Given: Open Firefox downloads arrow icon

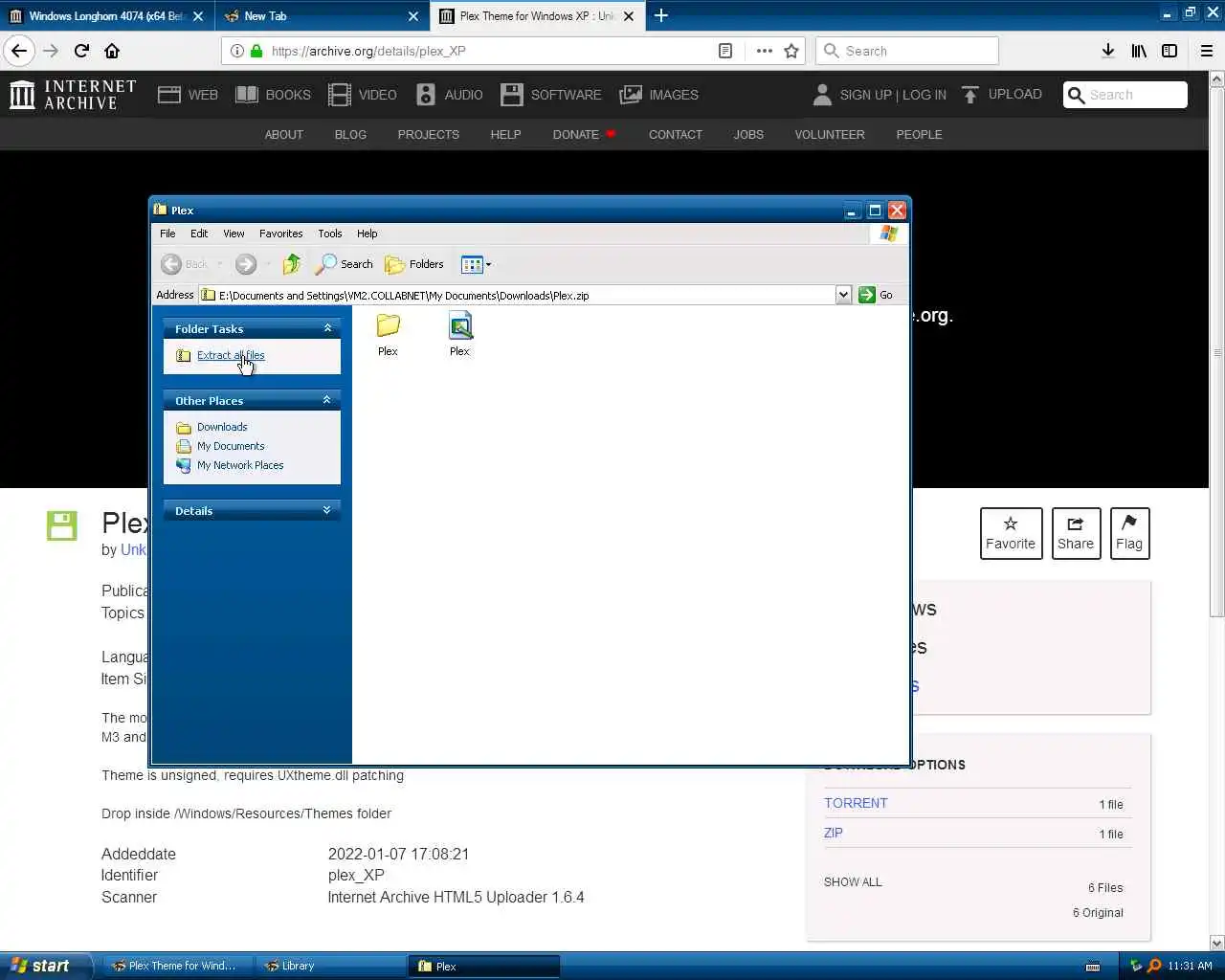Looking at the screenshot, I should (1107, 51).
